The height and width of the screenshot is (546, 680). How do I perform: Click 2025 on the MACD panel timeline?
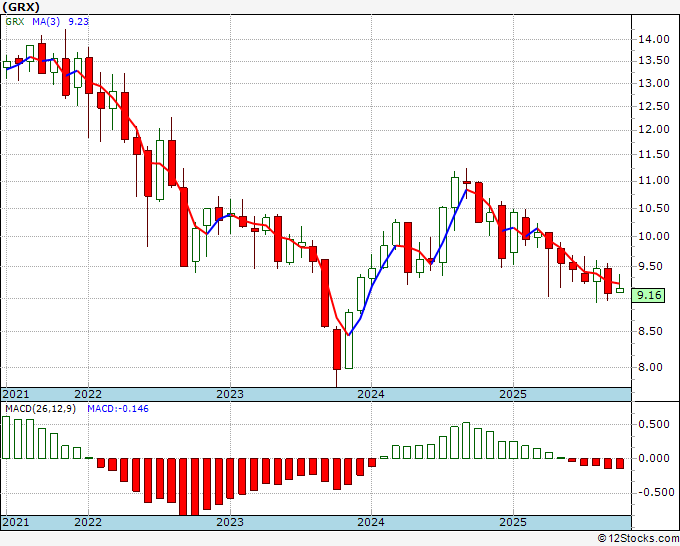pos(513,522)
